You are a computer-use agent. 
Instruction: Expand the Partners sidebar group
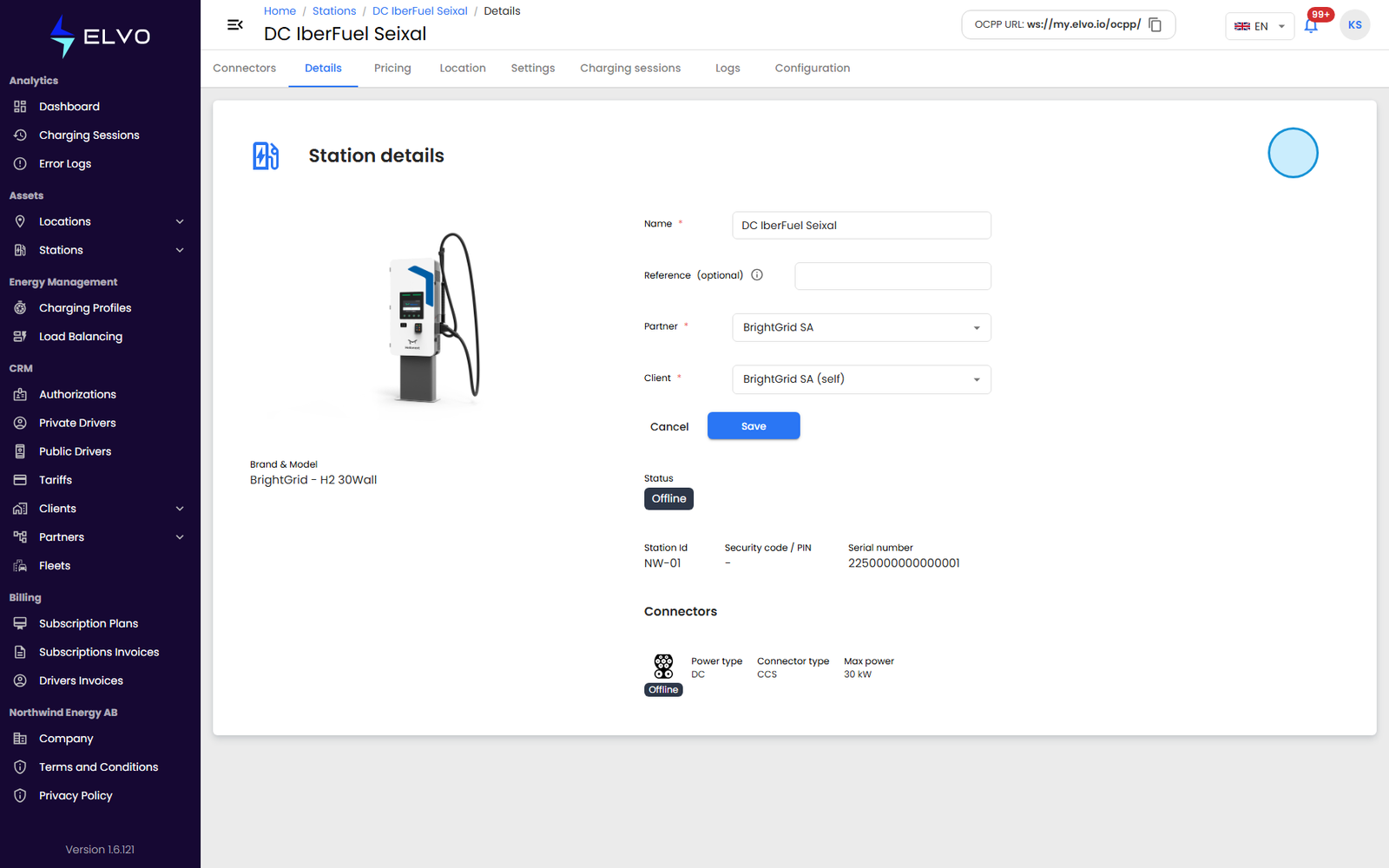coord(180,537)
